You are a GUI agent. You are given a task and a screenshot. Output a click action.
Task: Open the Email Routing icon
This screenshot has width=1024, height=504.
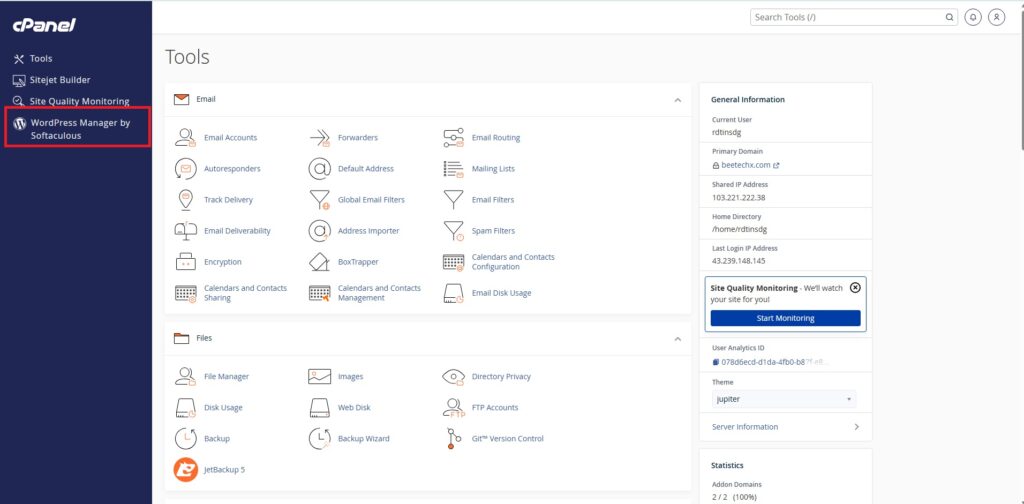coord(453,137)
